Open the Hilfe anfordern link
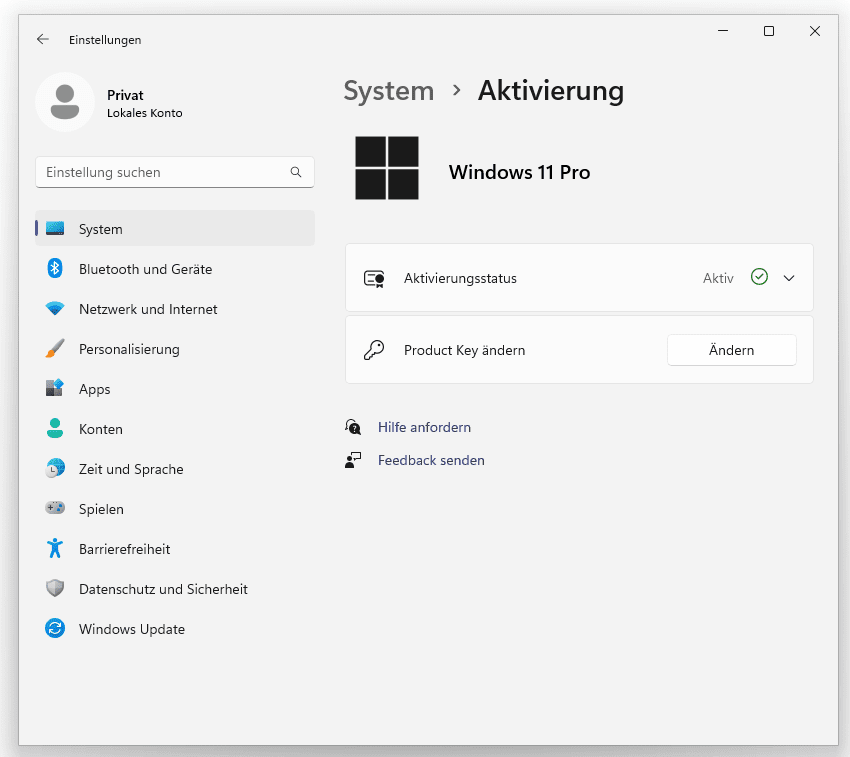Image resolution: width=850 pixels, height=757 pixels. pos(424,427)
